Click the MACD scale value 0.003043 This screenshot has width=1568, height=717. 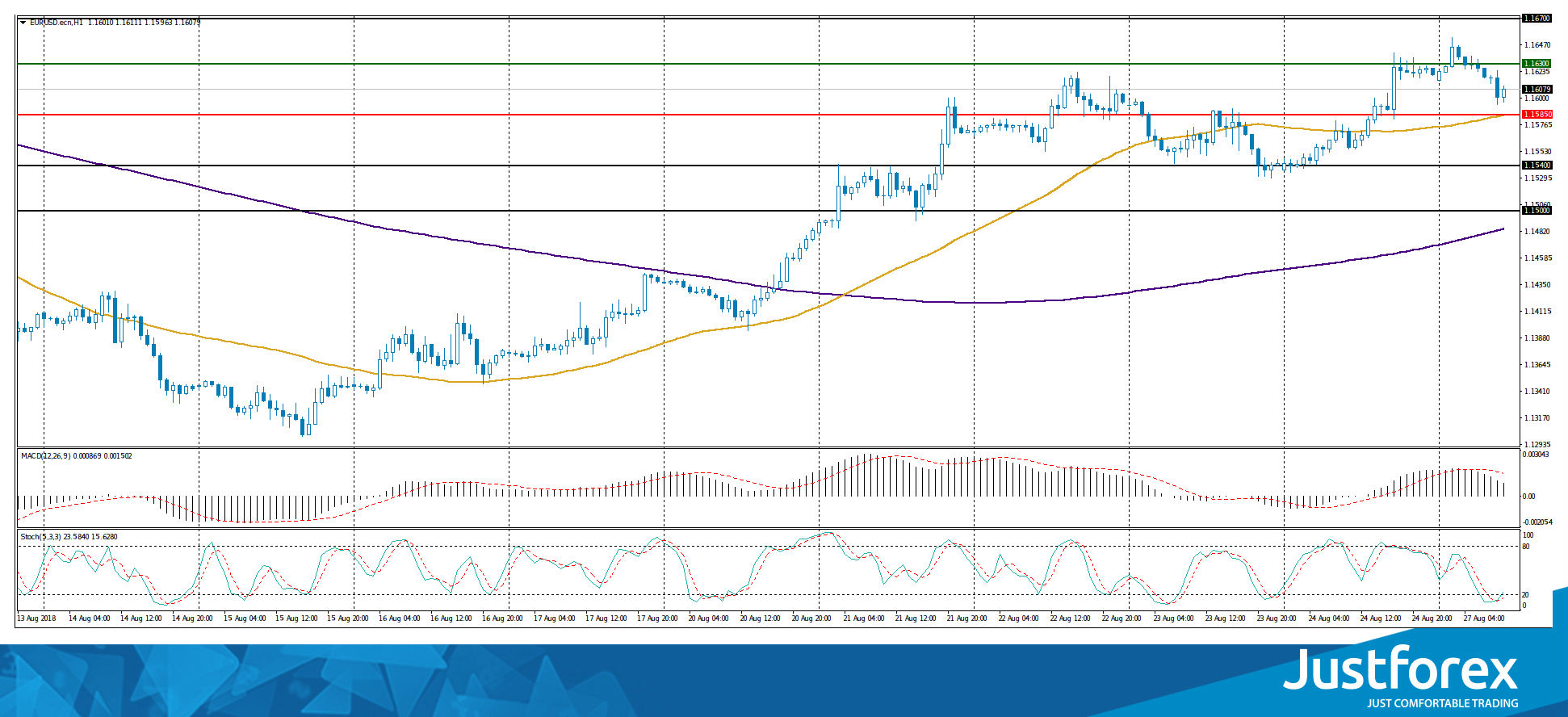coord(1536,455)
